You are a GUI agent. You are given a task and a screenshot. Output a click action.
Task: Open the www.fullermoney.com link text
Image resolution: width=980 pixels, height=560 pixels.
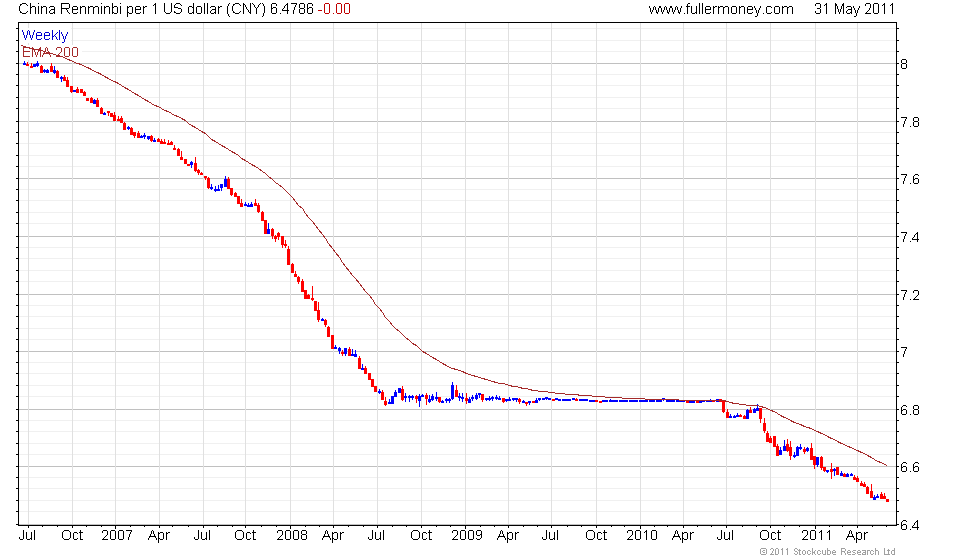(x=721, y=9)
